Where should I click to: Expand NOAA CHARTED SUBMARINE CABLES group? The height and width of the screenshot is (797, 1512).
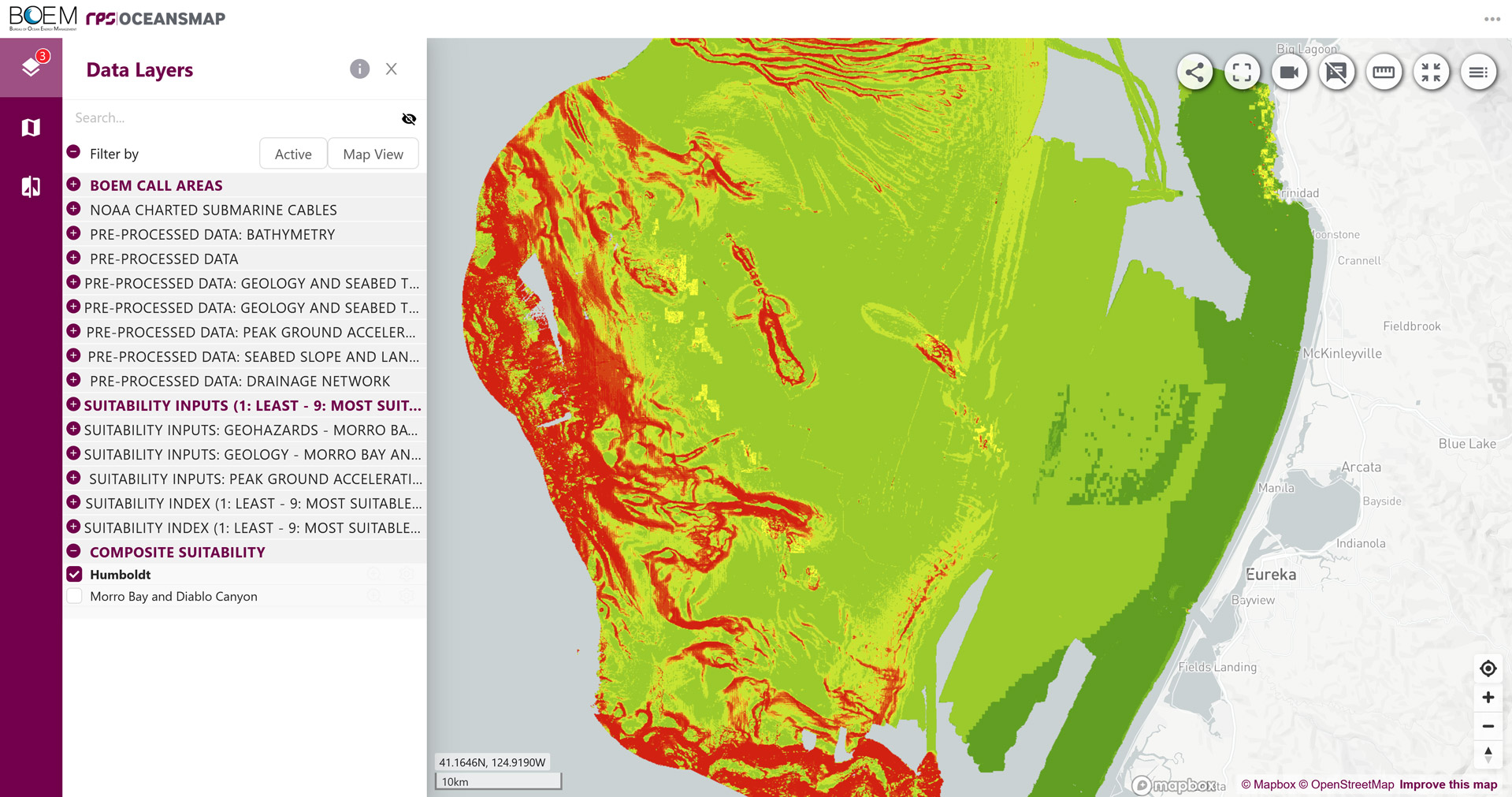74,210
